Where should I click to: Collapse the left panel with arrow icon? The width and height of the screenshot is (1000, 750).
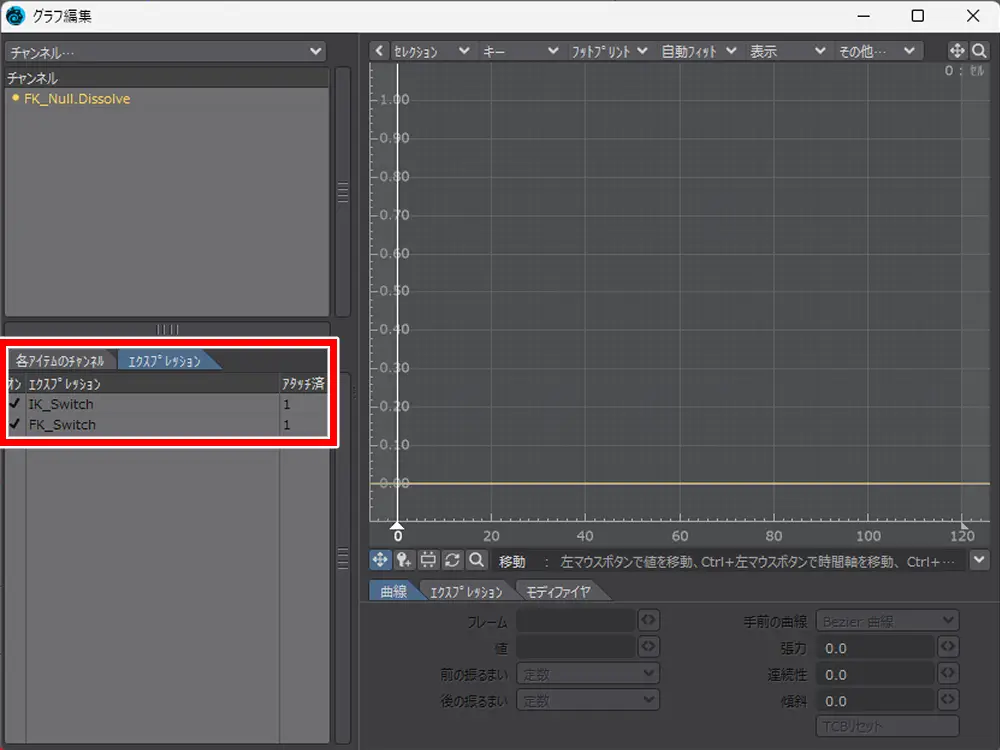pos(379,51)
